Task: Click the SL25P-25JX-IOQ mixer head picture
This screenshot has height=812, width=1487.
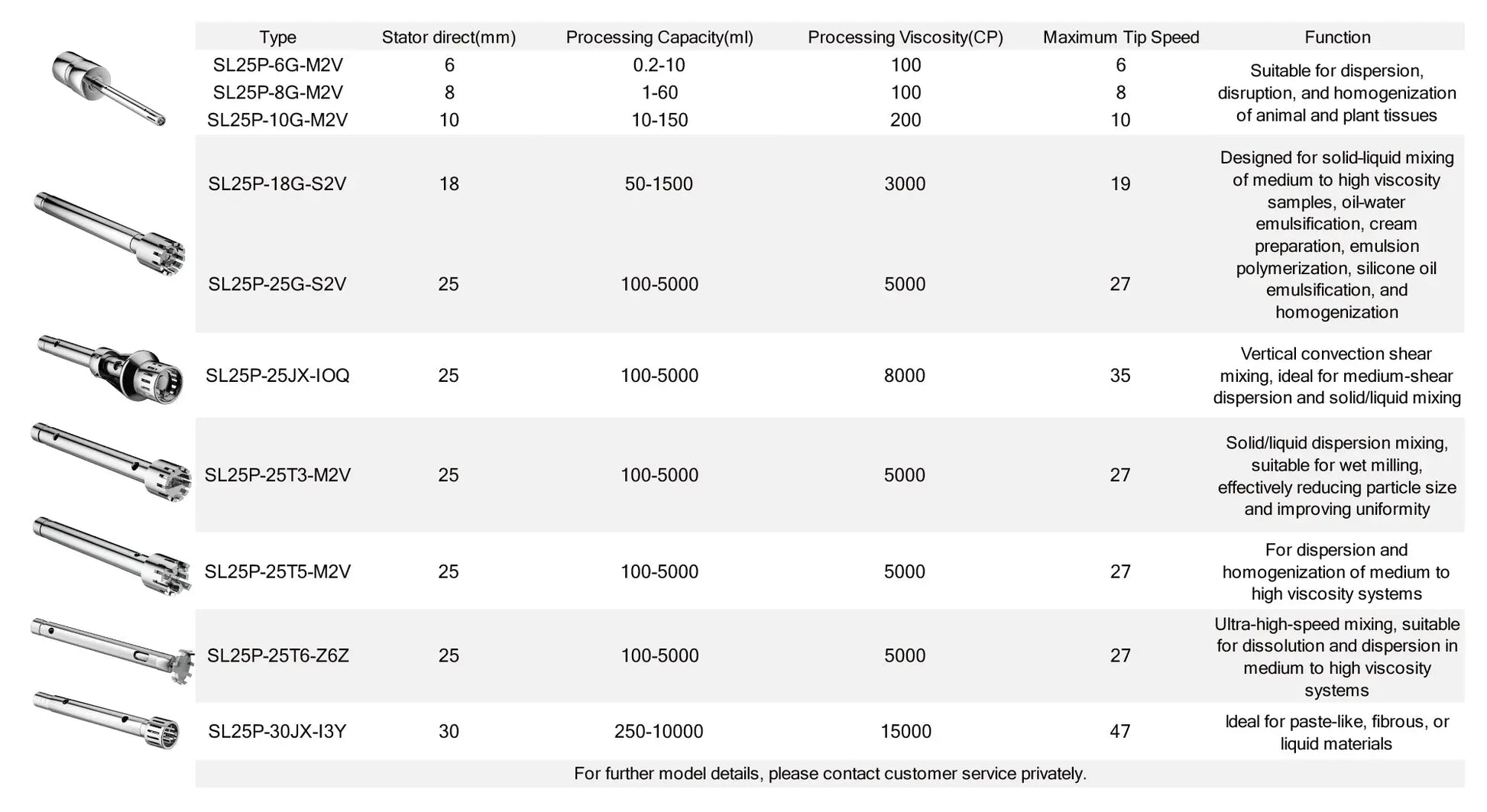Action: (113, 370)
